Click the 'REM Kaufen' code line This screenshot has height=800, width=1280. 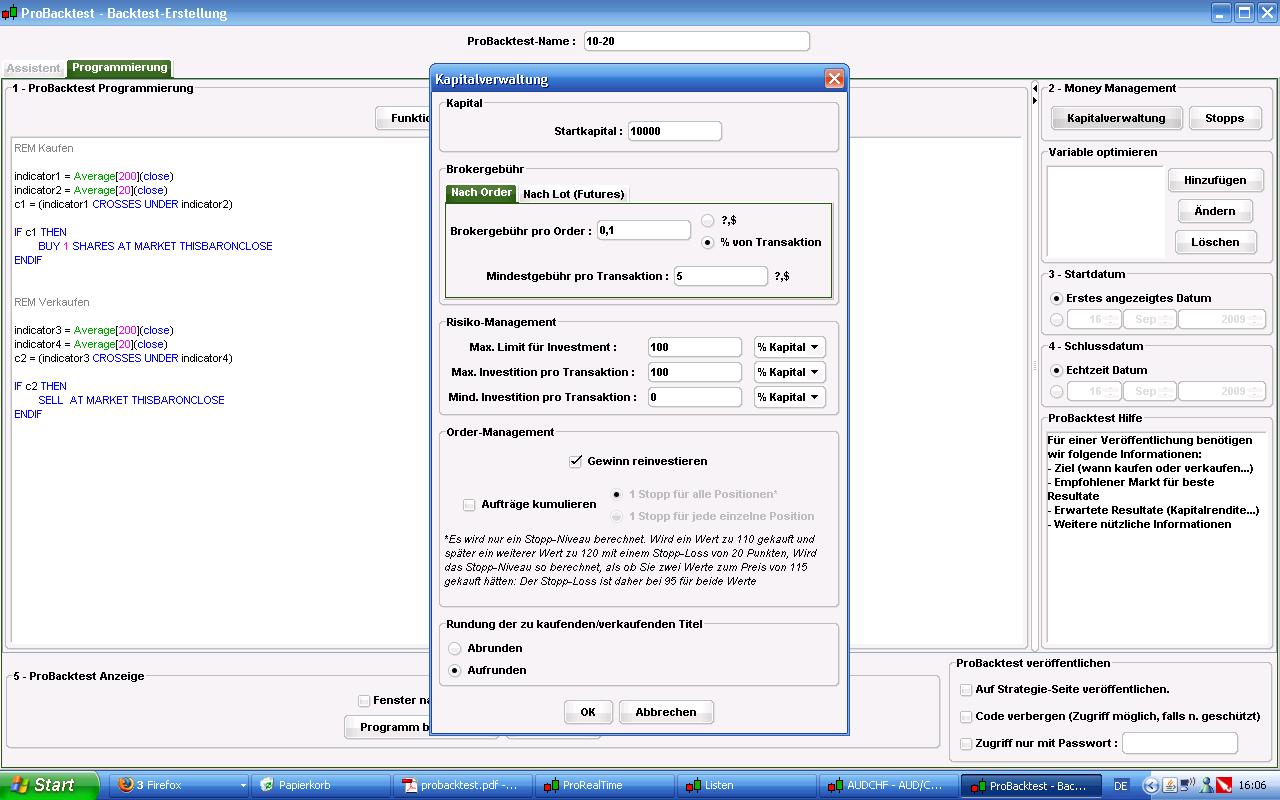click(x=44, y=148)
